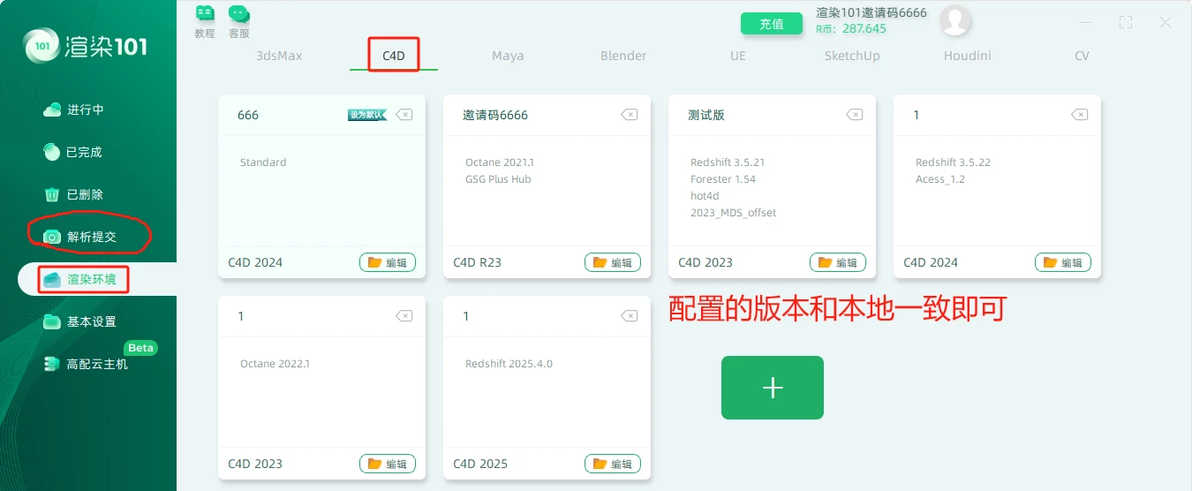
Task: Edit the Redshift 3.5.22 C4D 2024 environment
Action: tap(1063, 262)
